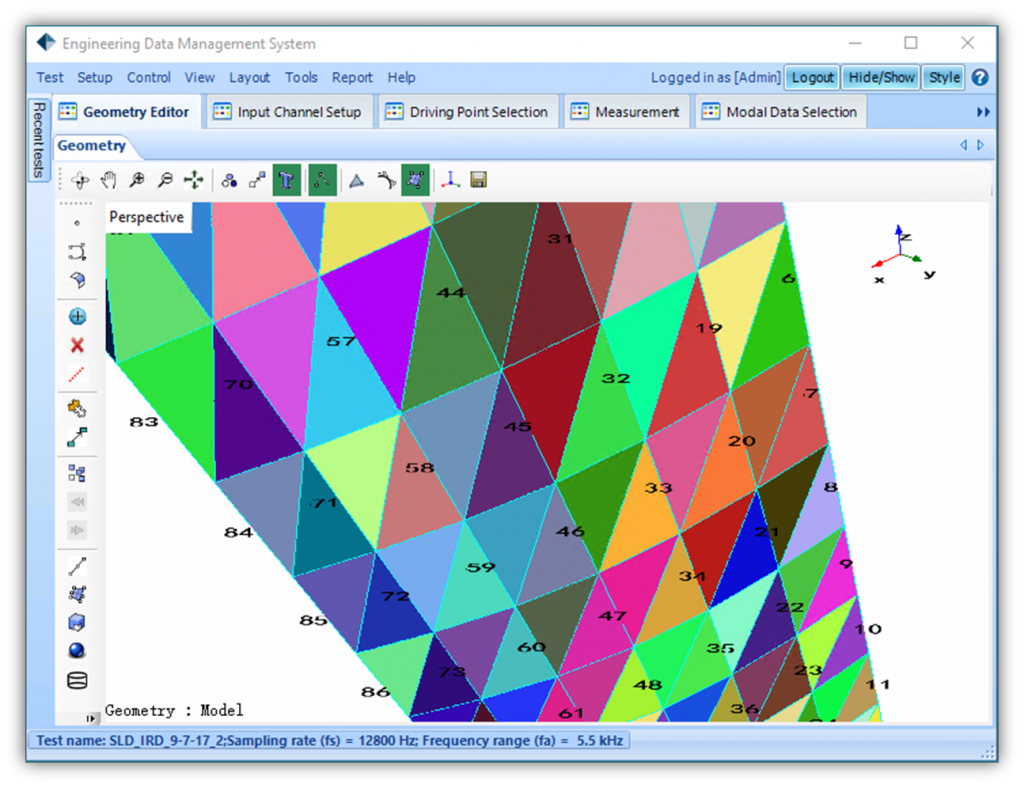Expand the sidebar overflow arrow at bottom
The height and width of the screenshot is (788, 1024).
[x=91, y=718]
